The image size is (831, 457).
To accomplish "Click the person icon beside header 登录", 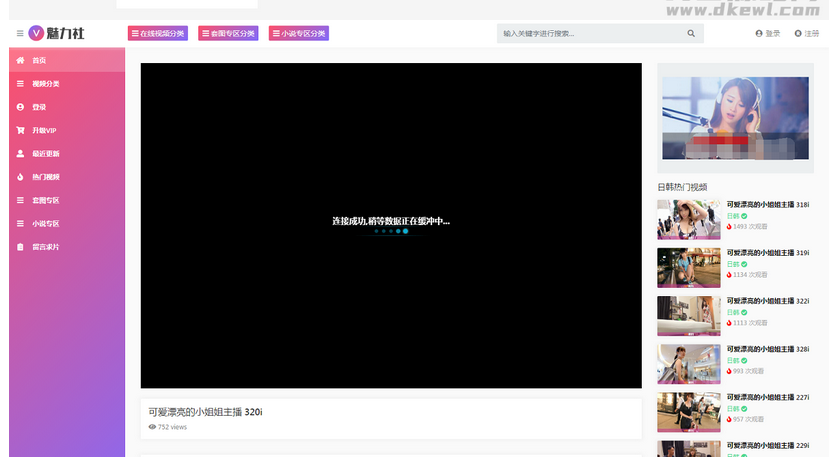I will click(759, 33).
